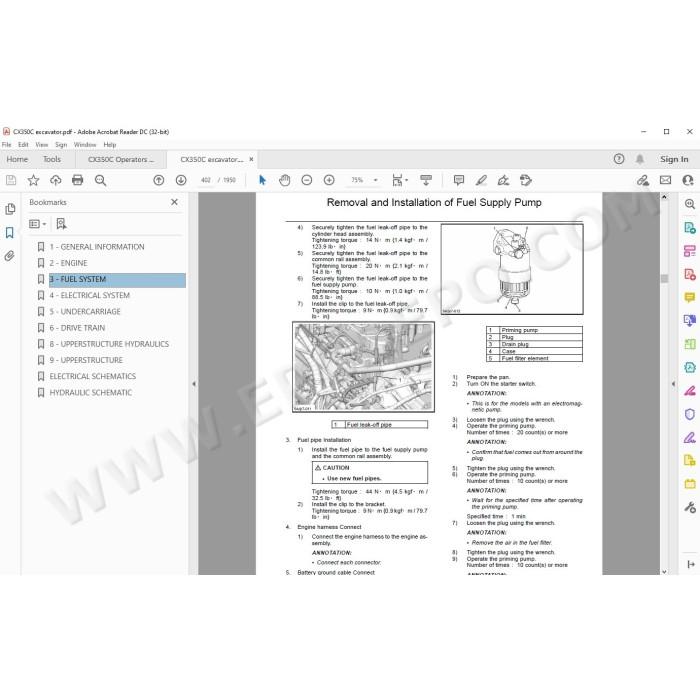Zoom in with plus icon
Image resolution: width=700 pixels, height=700 pixels.
329,180
